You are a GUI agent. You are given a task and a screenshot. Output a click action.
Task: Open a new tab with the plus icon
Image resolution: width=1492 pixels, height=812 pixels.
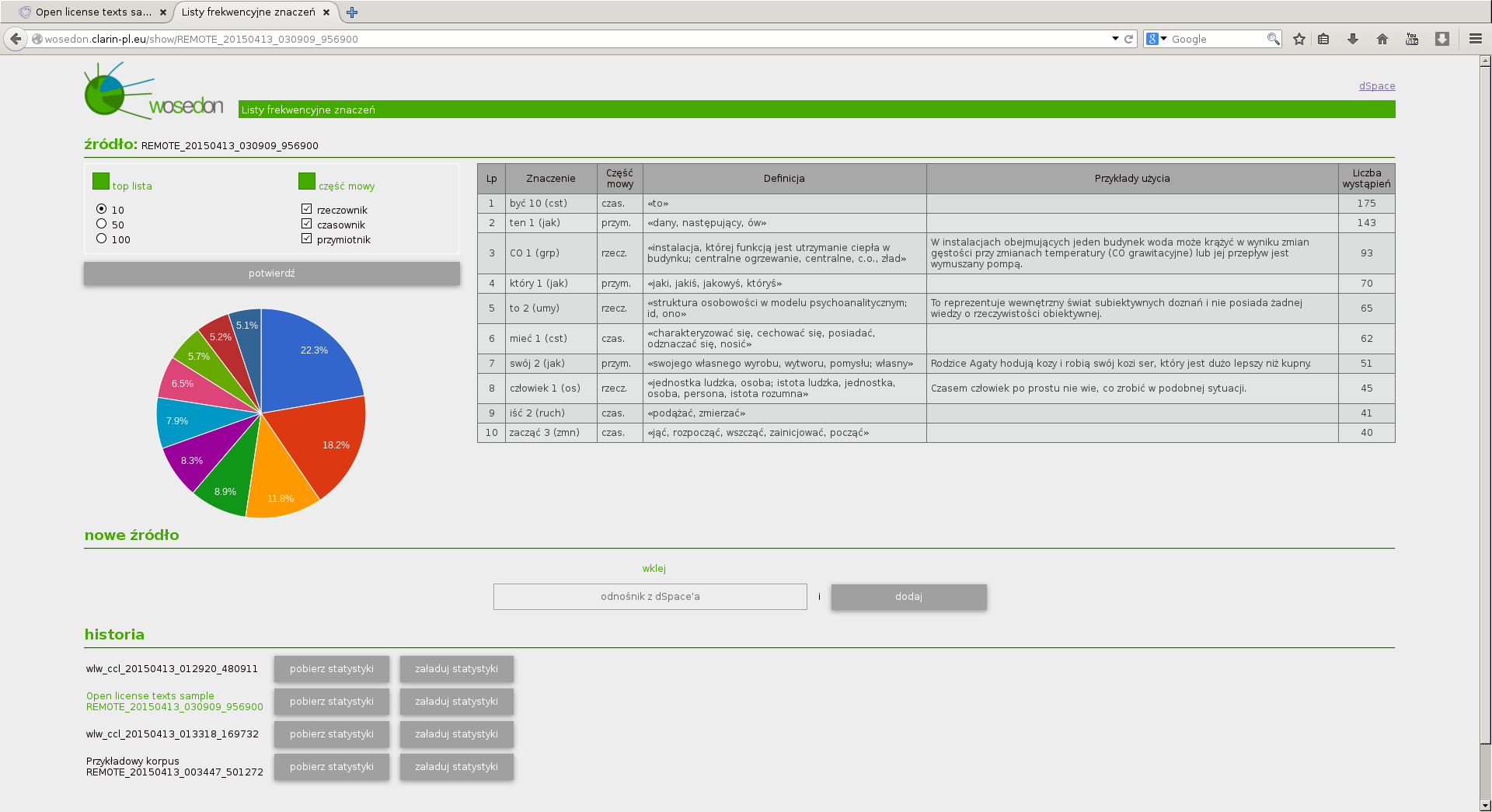[x=352, y=12]
